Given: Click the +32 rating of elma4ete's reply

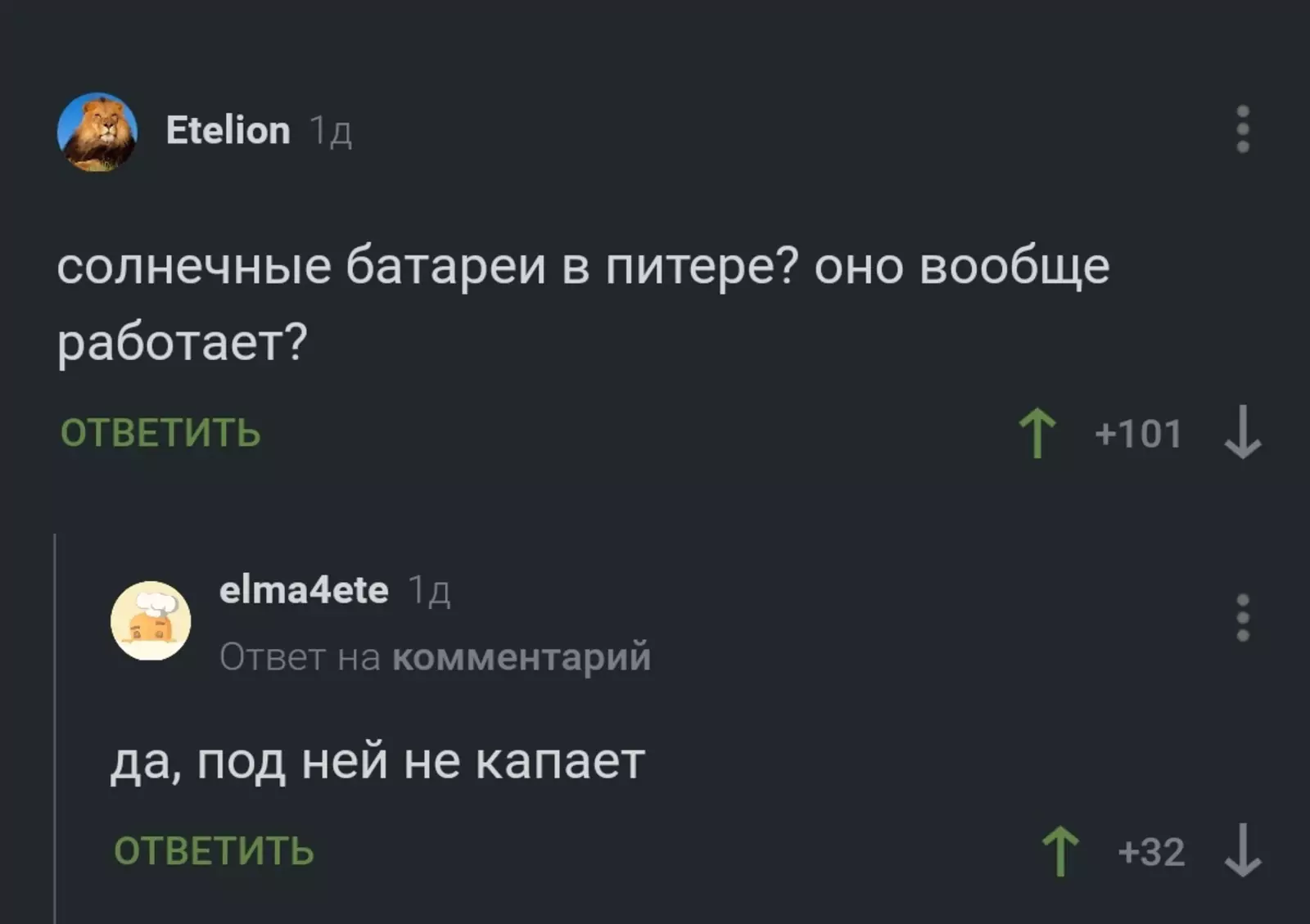Looking at the screenshot, I should pos(1151,853).
